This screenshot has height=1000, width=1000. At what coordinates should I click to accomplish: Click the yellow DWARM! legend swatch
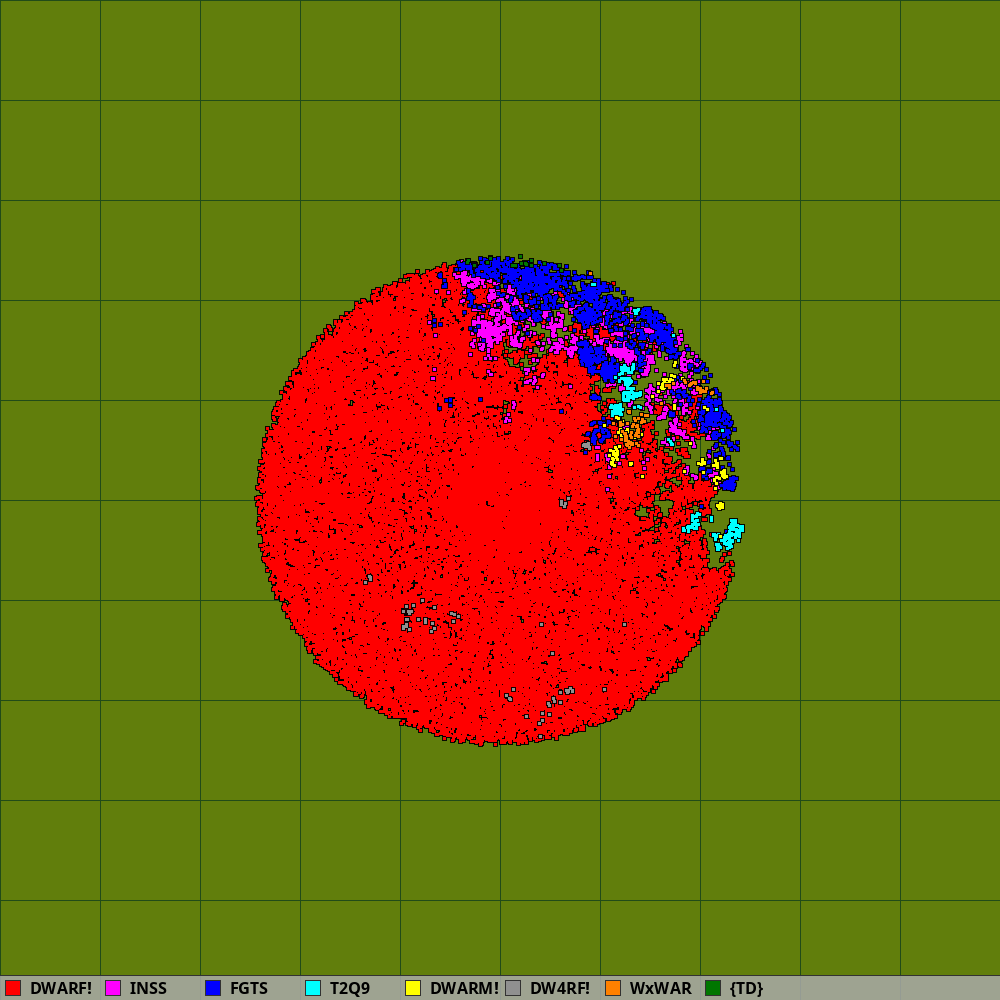413,988
